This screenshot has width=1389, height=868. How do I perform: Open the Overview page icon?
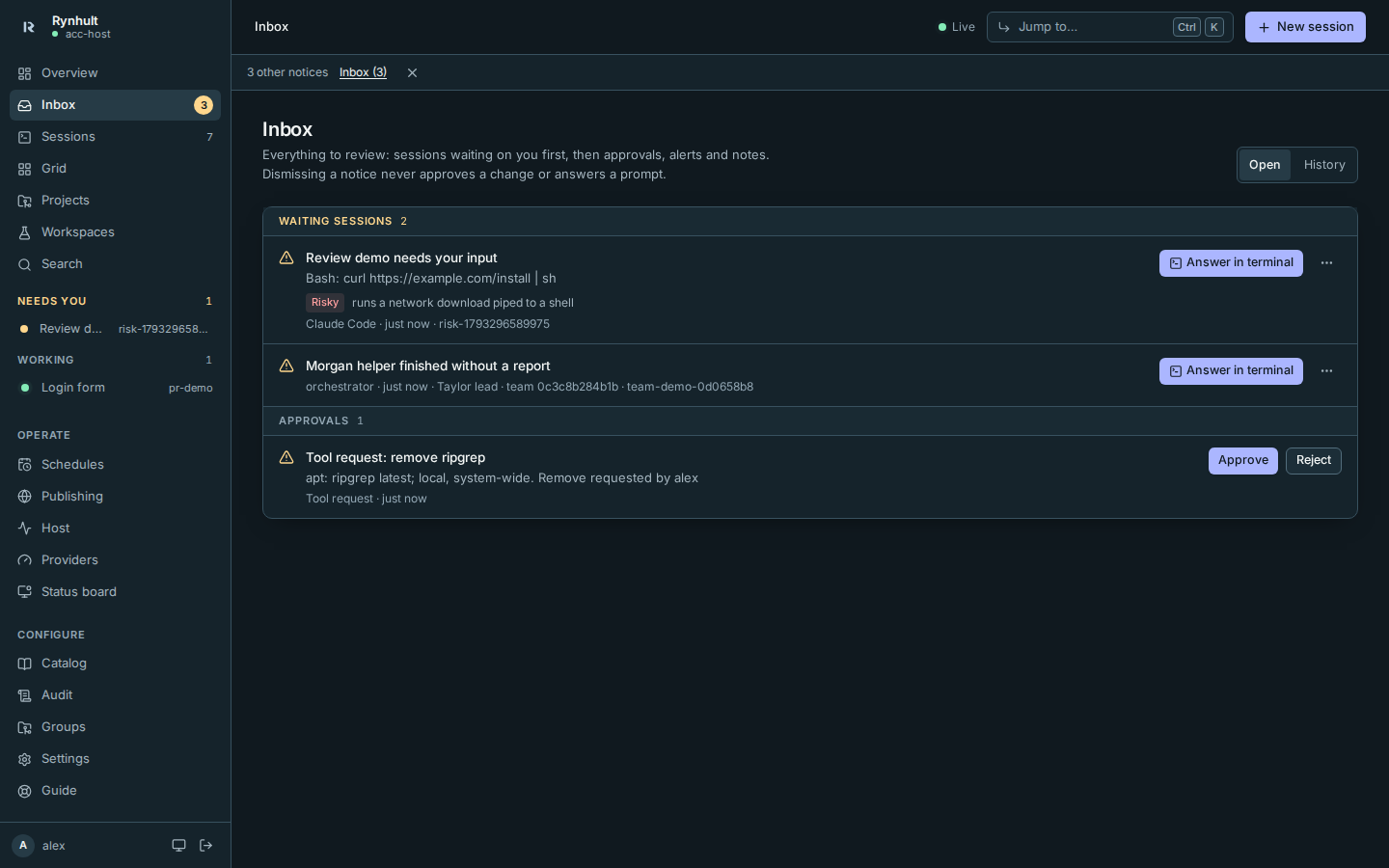(25, 73)
